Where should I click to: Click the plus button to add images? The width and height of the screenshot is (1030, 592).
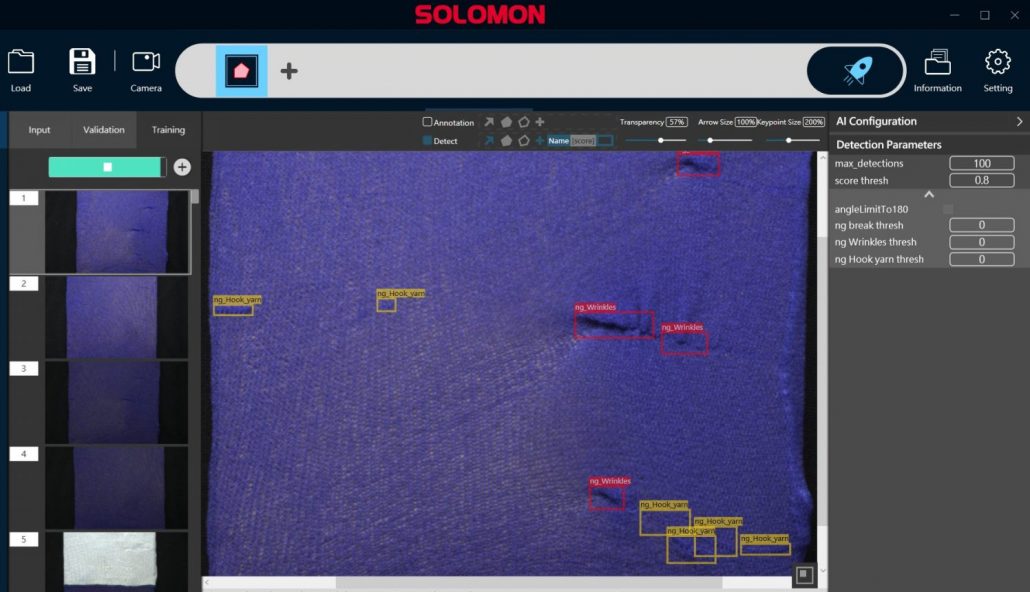pos(181,166)
